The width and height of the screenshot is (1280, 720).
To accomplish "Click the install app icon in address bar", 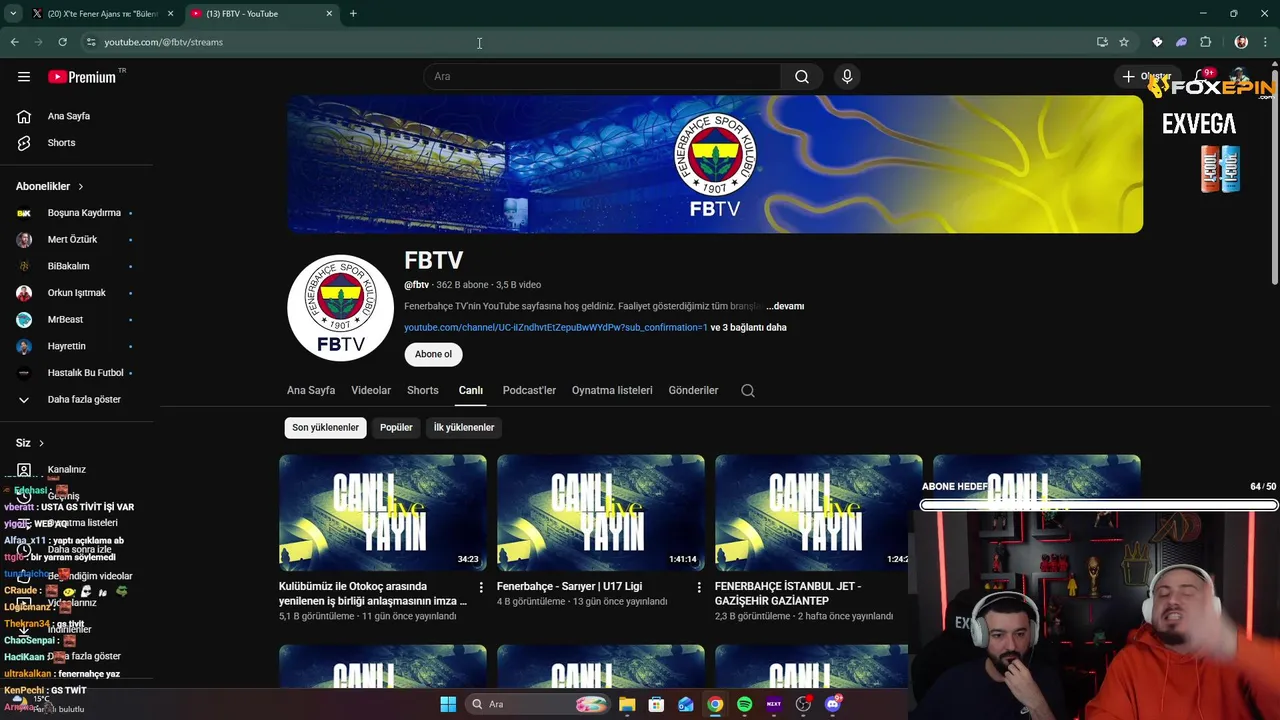I will 1102,42.
